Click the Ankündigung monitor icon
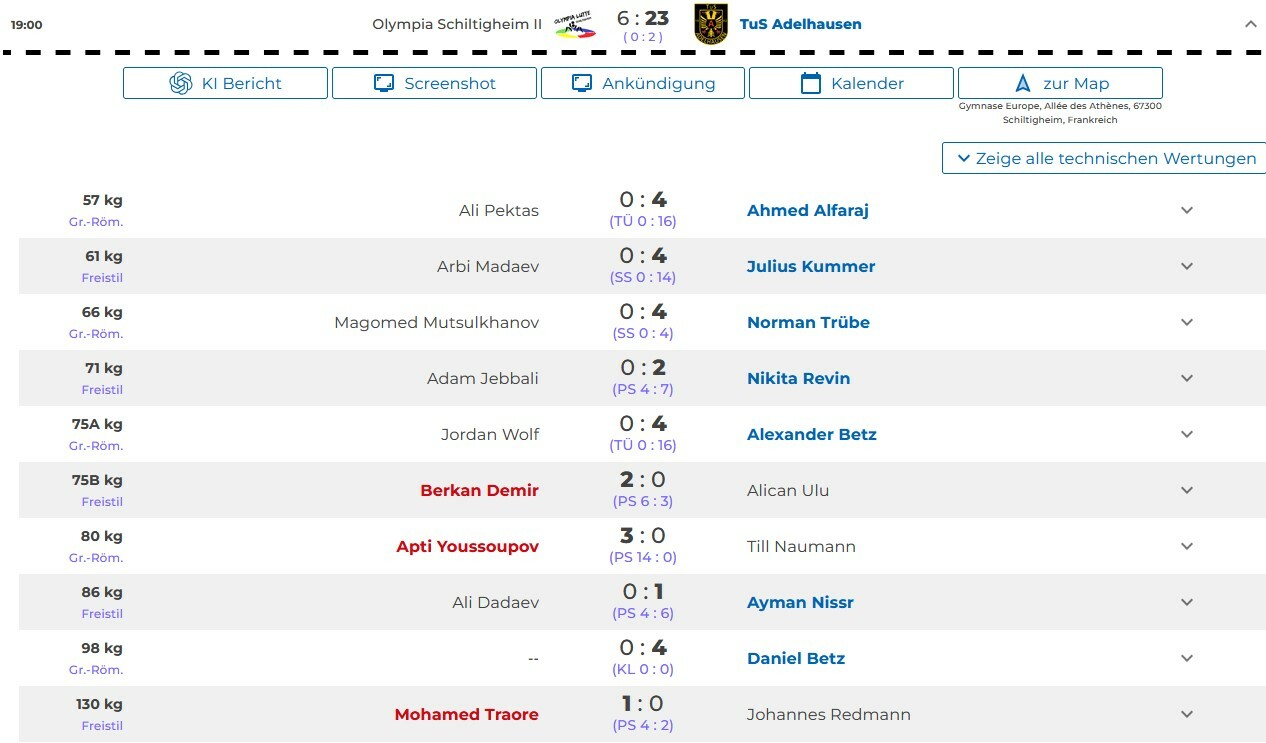This screenshot has height=743, width=1266. [x=582, y=84]
